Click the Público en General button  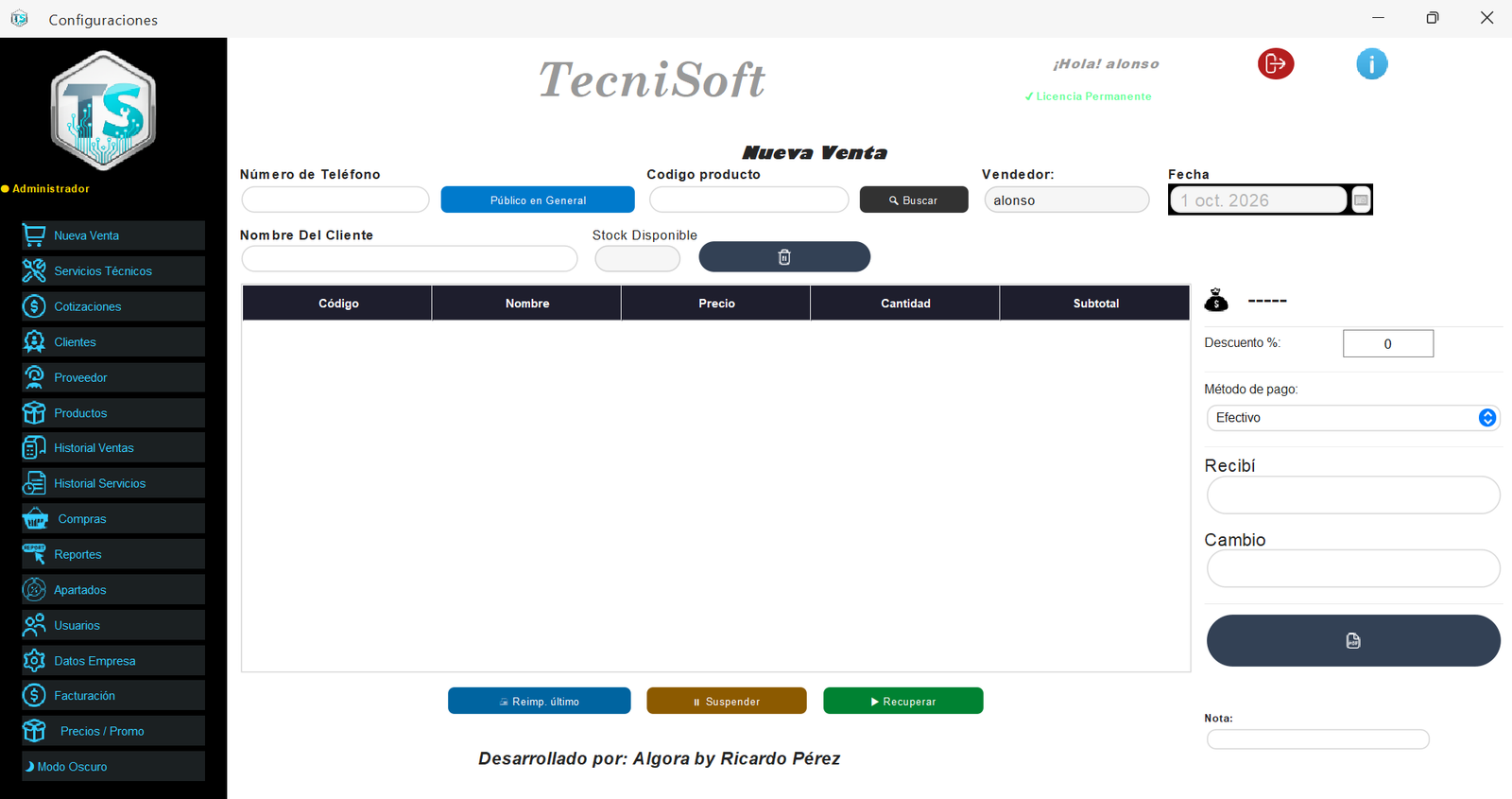pos(538,200)
